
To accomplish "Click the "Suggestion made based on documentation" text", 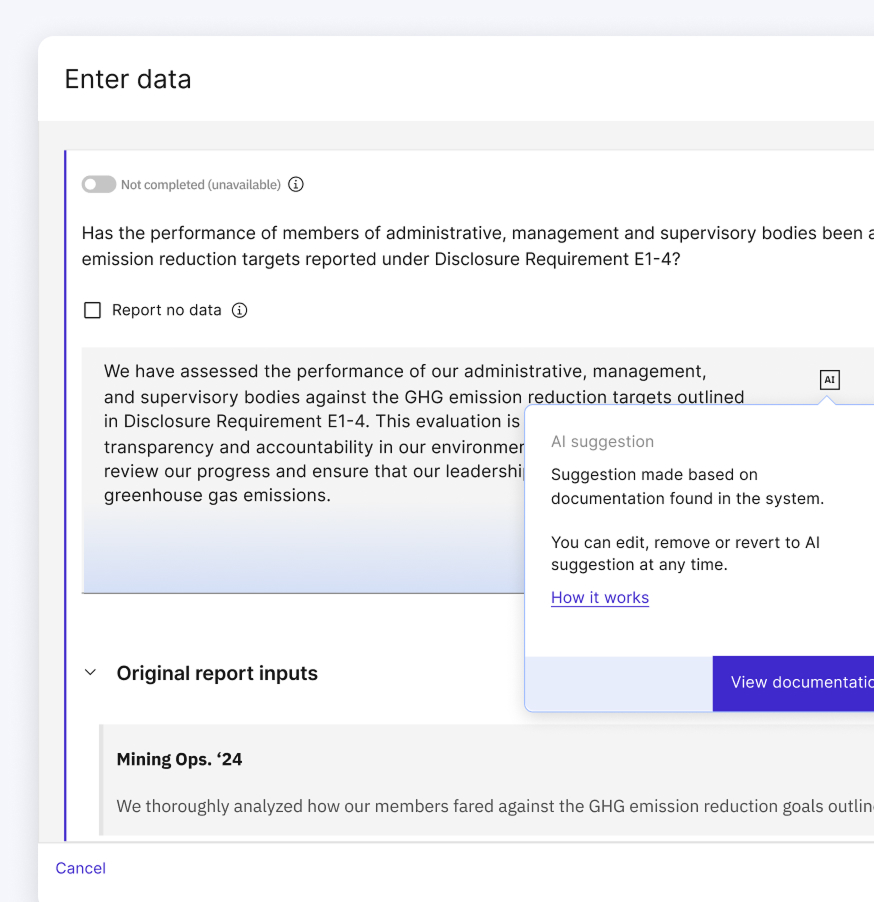I will tap(687, 487).
